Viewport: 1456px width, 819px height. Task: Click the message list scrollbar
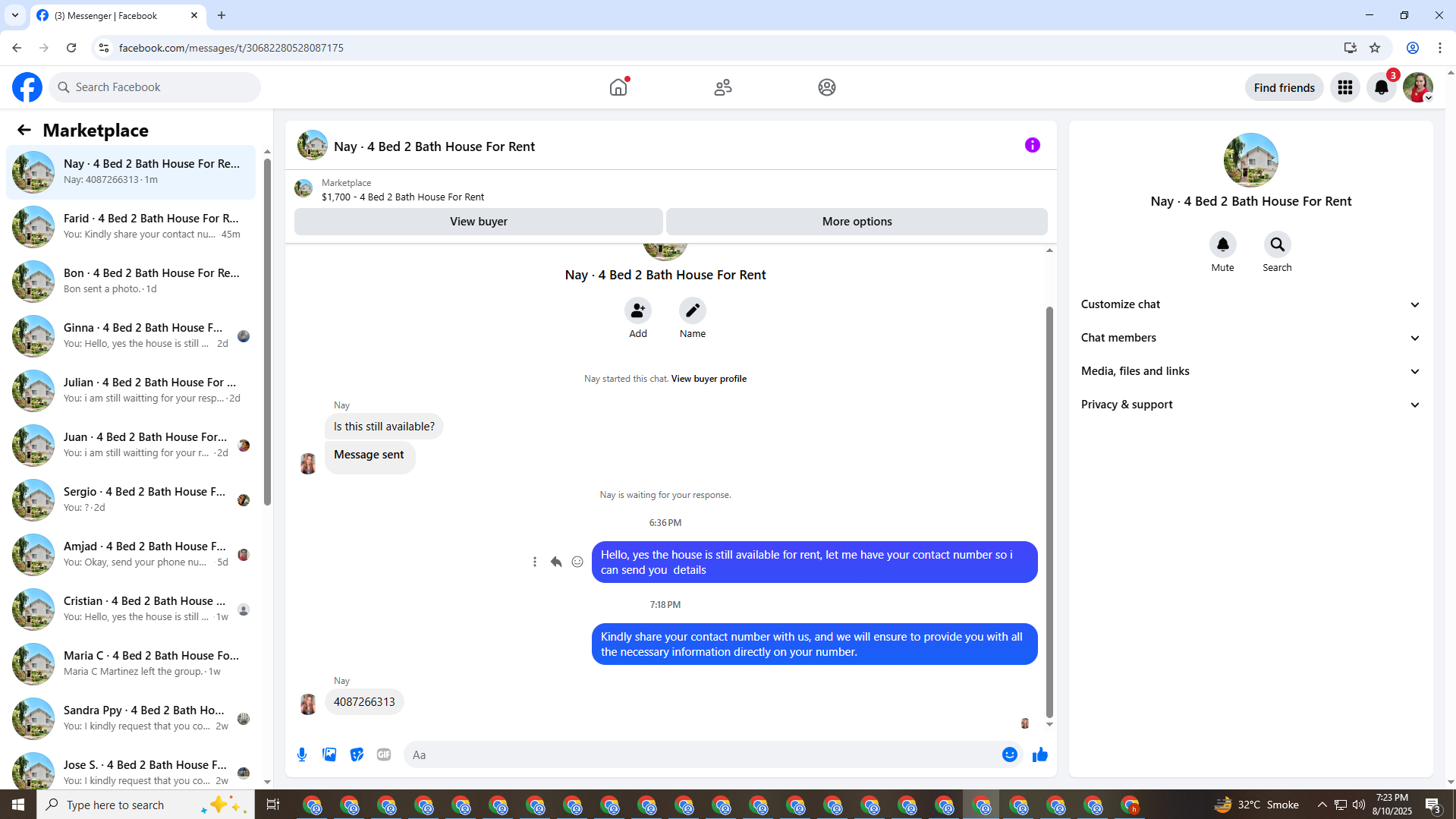point(267,331)
